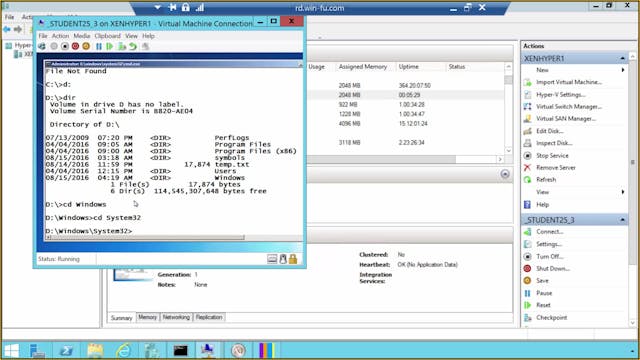Click the blue Help icon in Actions

527,204
